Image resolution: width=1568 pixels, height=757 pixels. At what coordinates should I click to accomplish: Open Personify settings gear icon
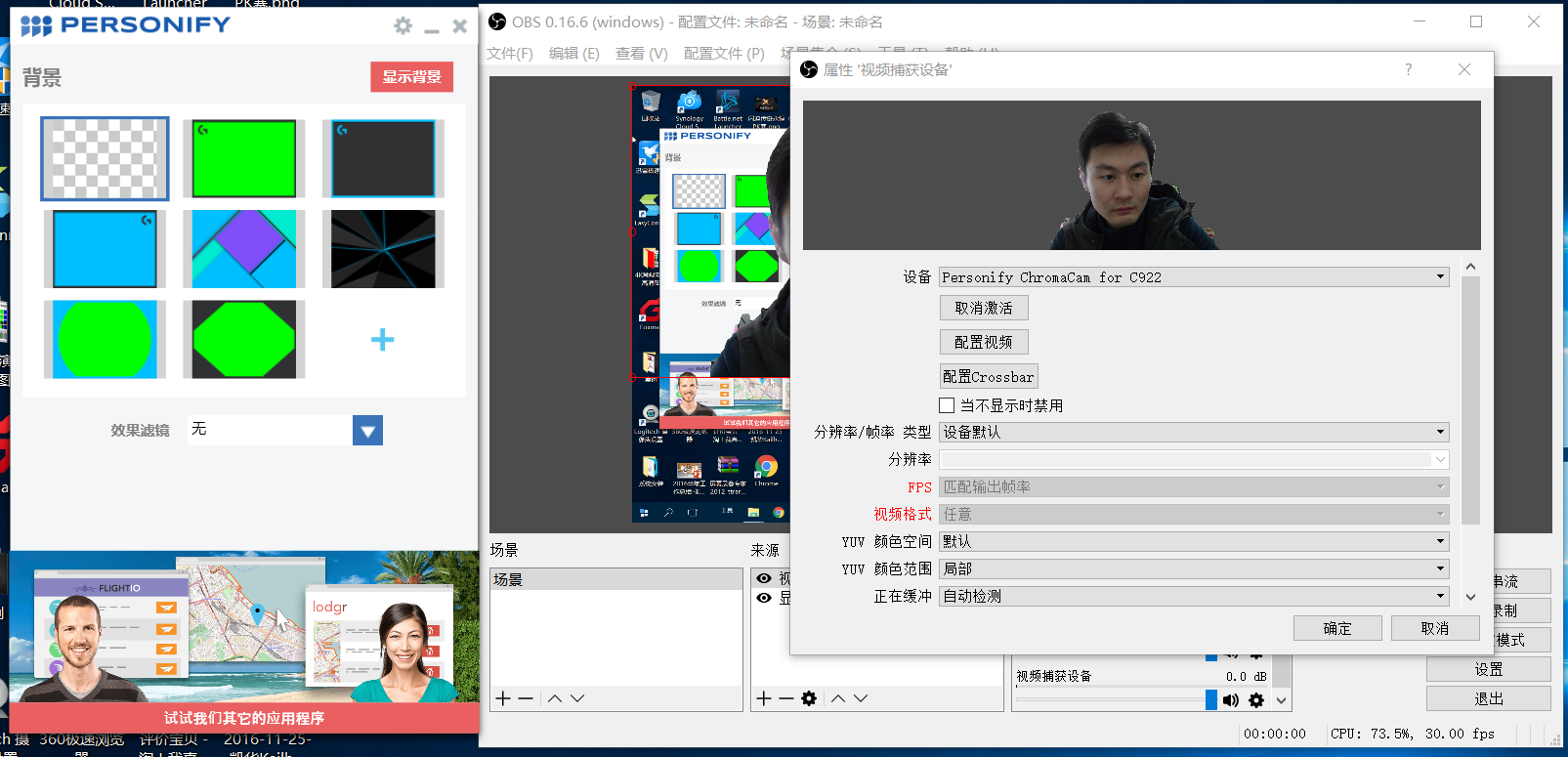click(x=403, y=26)
